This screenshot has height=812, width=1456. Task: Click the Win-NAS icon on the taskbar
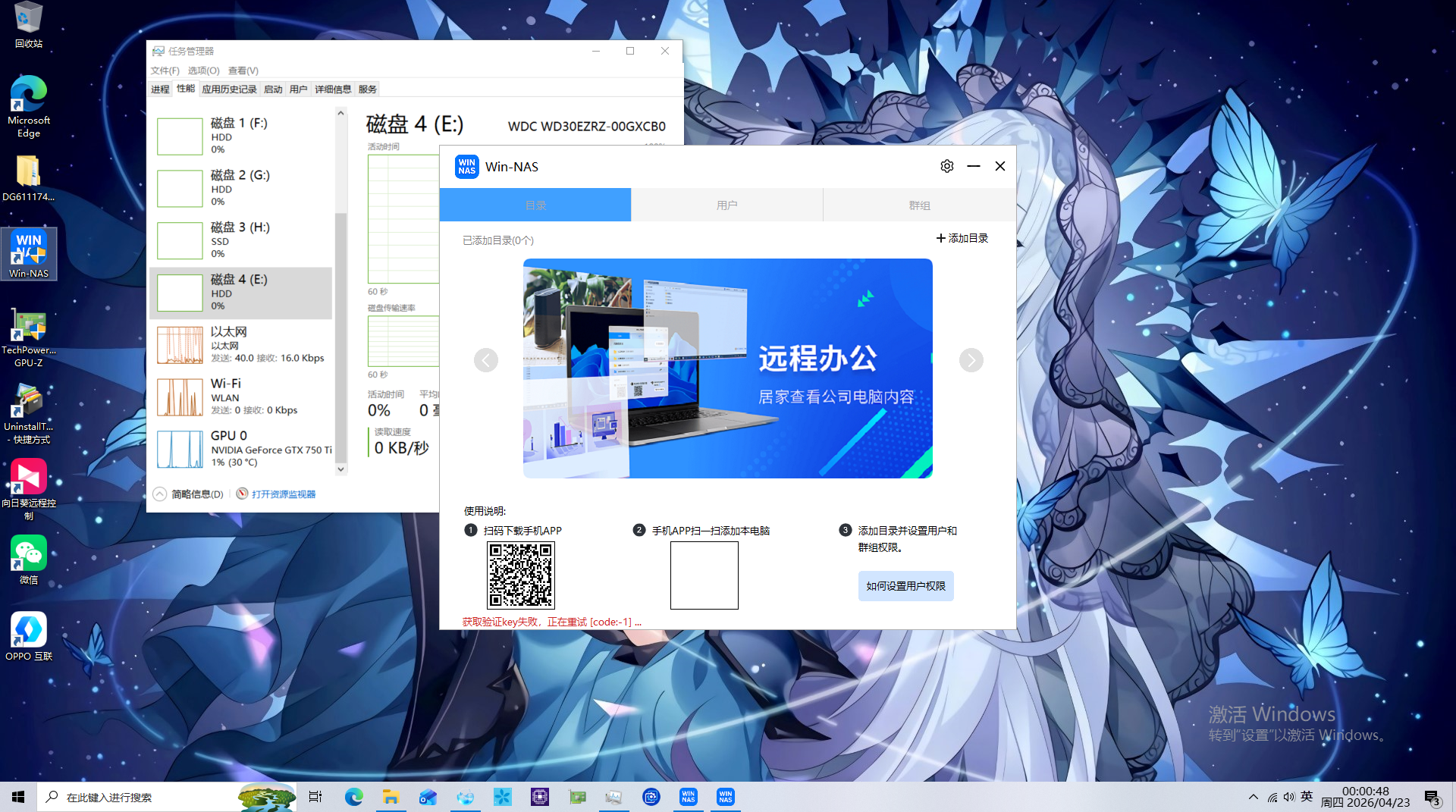[x=688, y=797]
